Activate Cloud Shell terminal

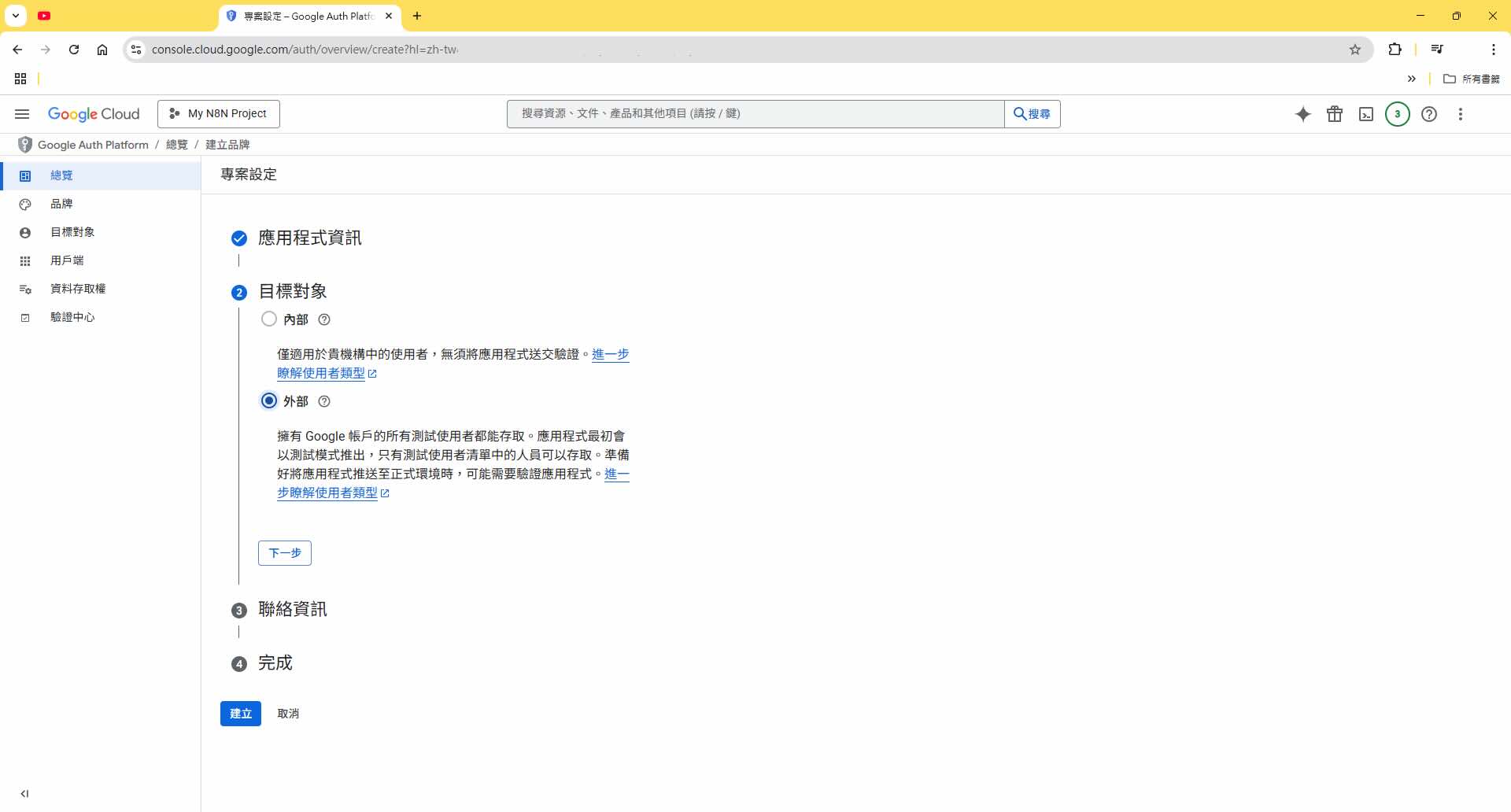click(1366, 114)
